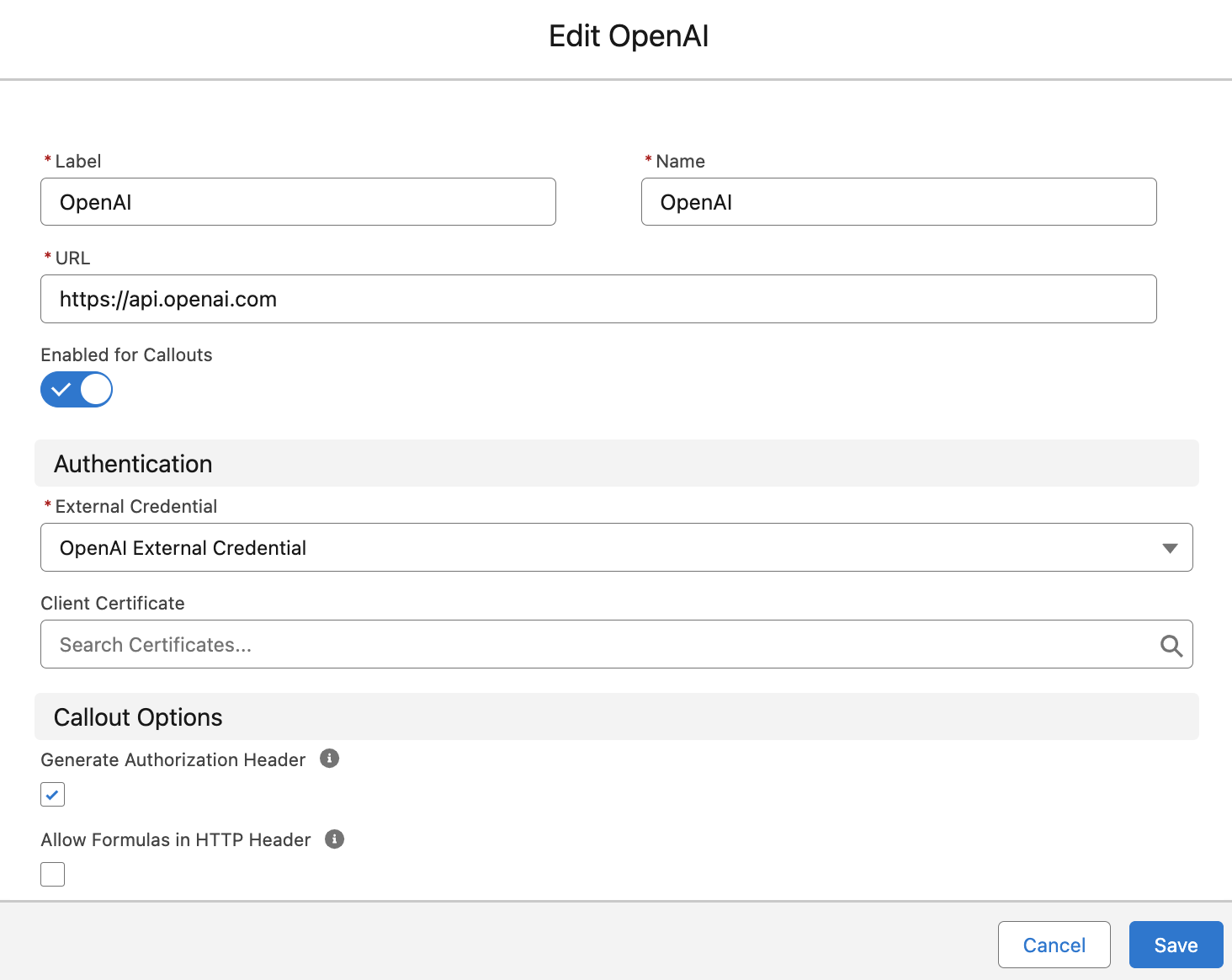The image size is (1232, 980).
Task: Click the Generate Authorization Header label text
Action: pos(173,760)
